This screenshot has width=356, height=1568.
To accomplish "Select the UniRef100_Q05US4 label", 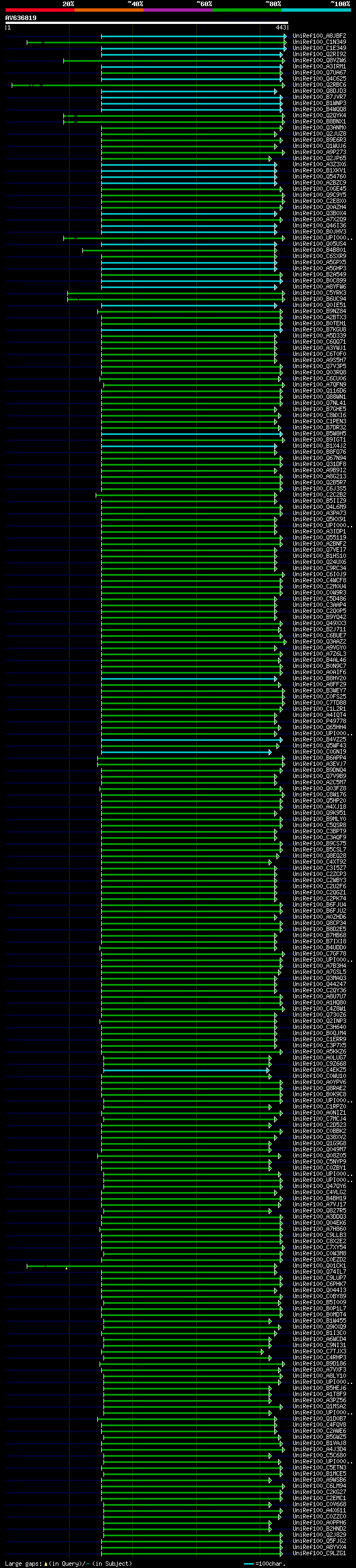I will tap(319, 244).
